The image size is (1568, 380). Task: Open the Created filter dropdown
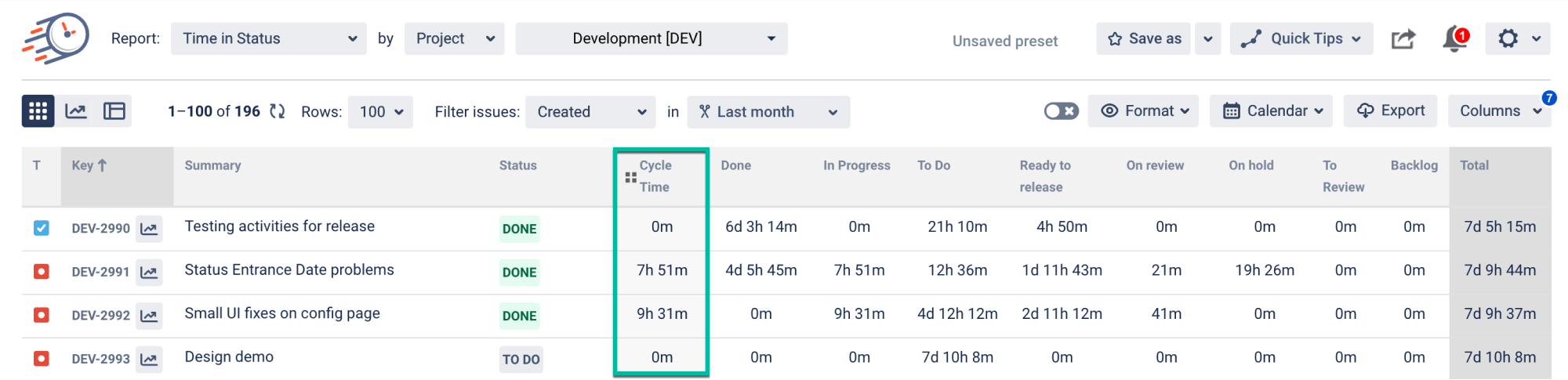tap(590, 112)
